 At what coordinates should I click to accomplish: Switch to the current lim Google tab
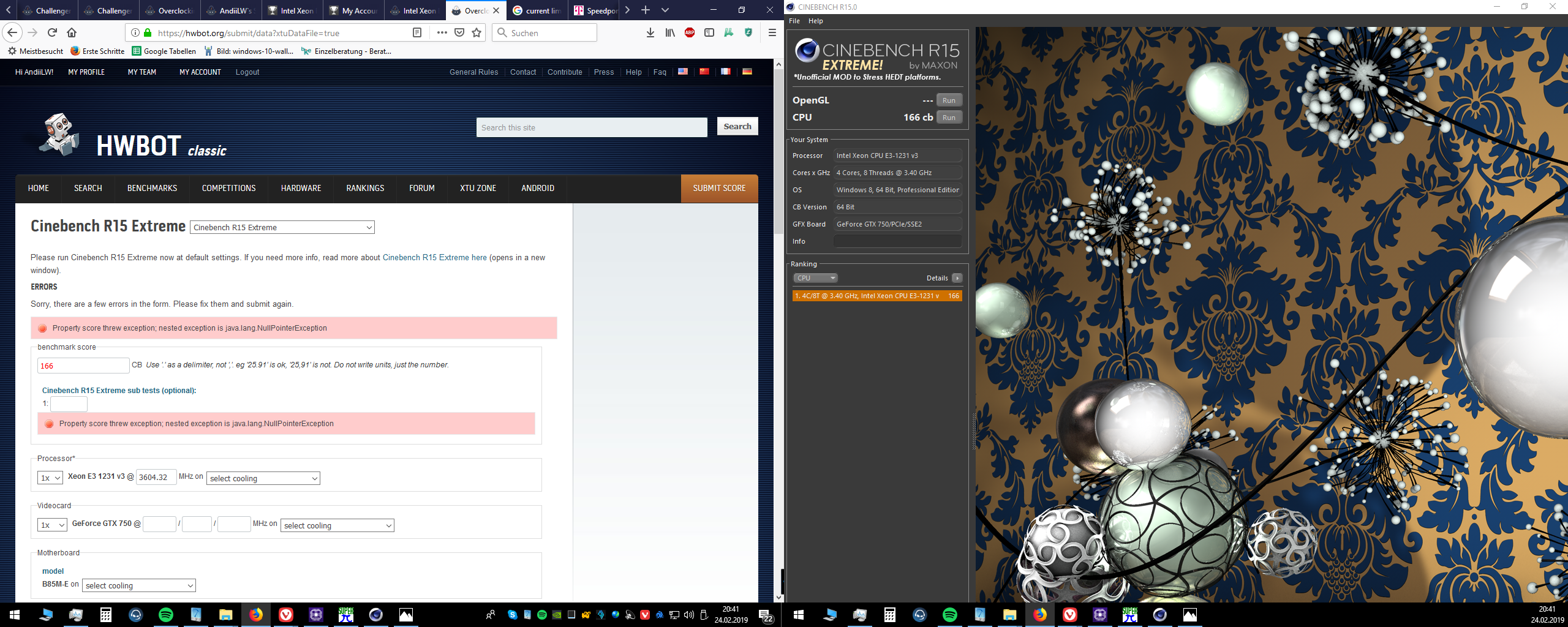tap(537, 10)
